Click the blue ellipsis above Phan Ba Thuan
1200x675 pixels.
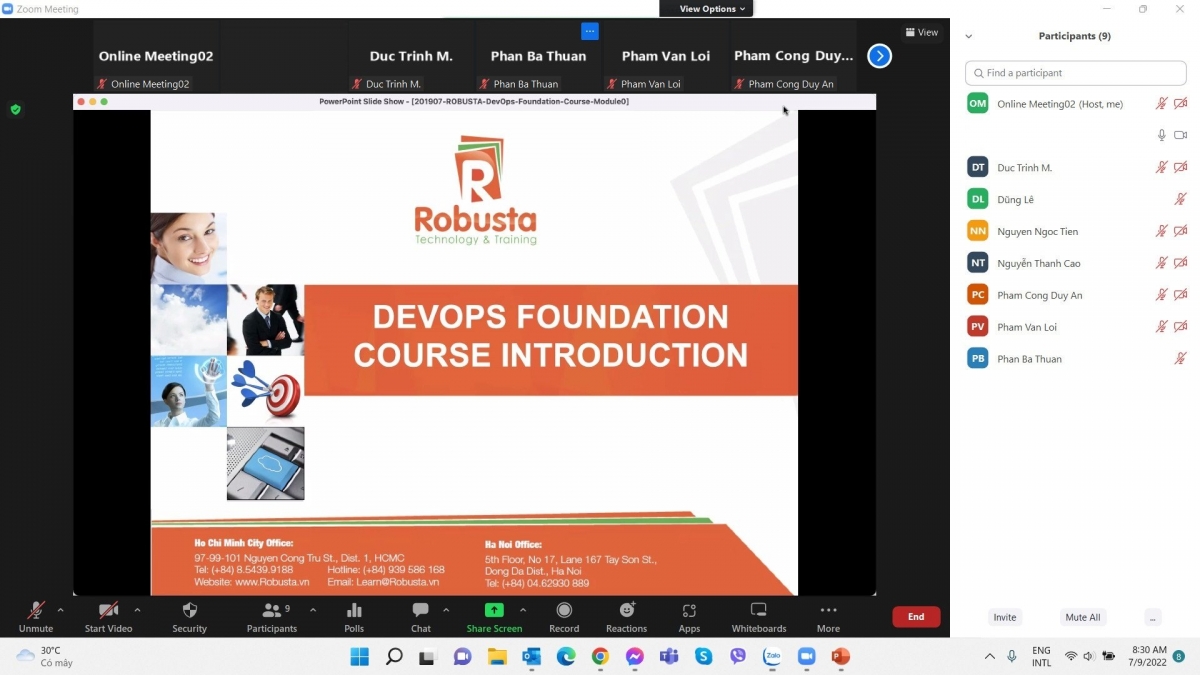coord(590,31)
